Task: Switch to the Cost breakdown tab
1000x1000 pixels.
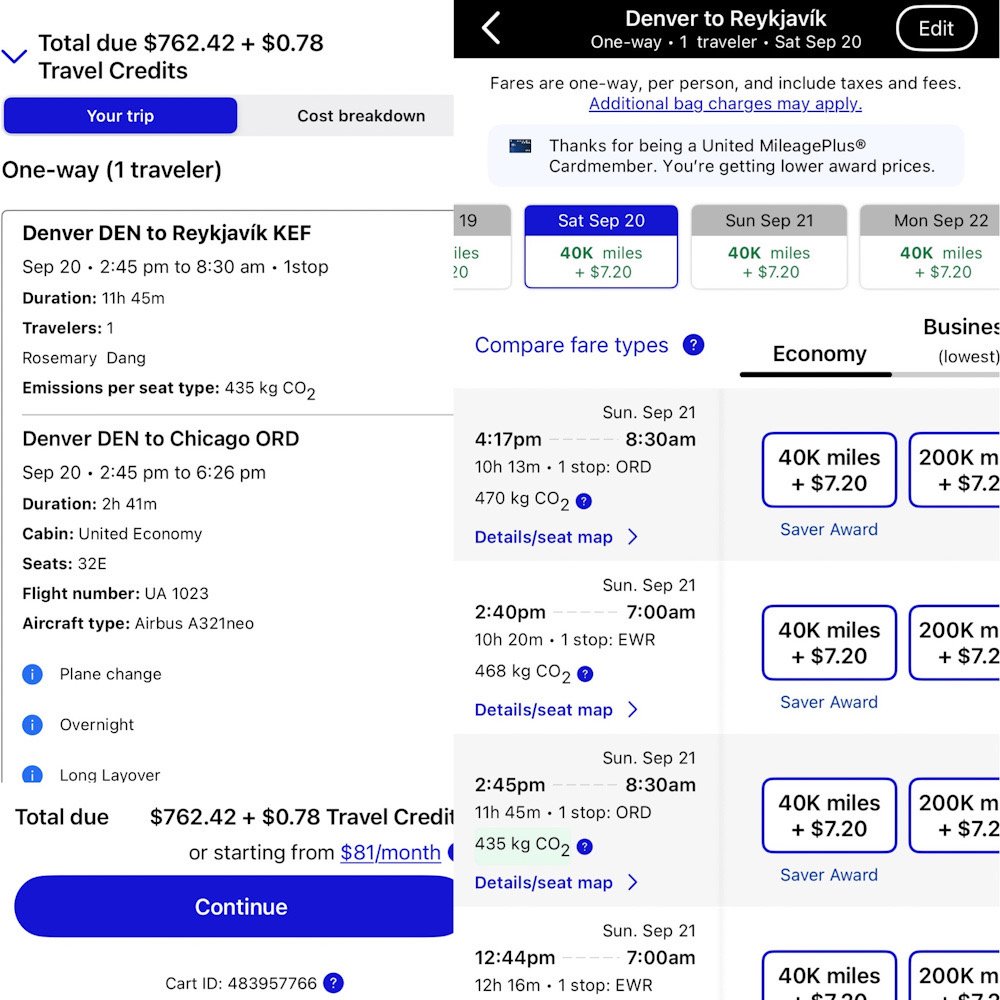Action: 360,116
